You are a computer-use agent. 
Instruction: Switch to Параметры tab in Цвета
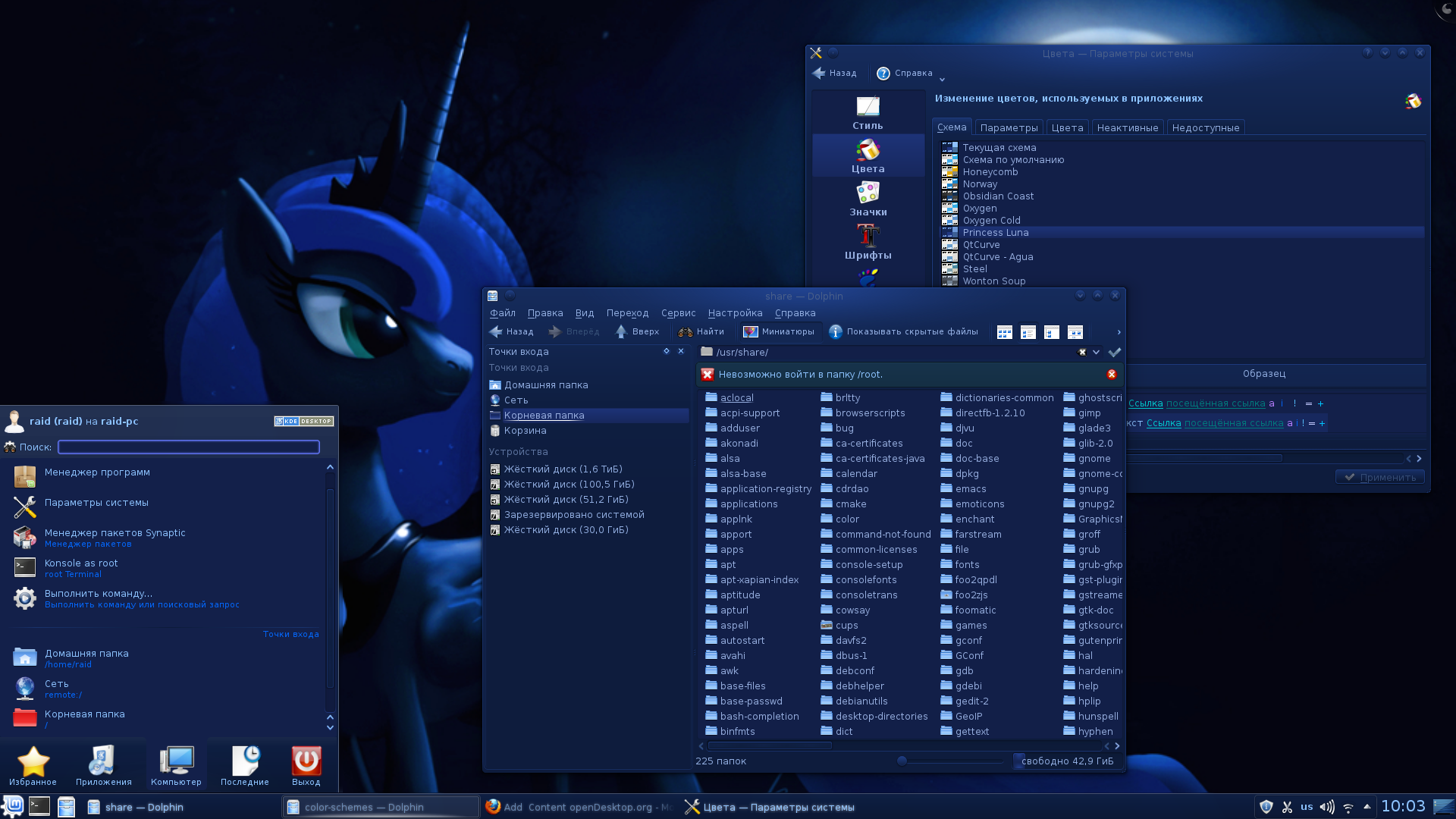tap(1009, 127)
